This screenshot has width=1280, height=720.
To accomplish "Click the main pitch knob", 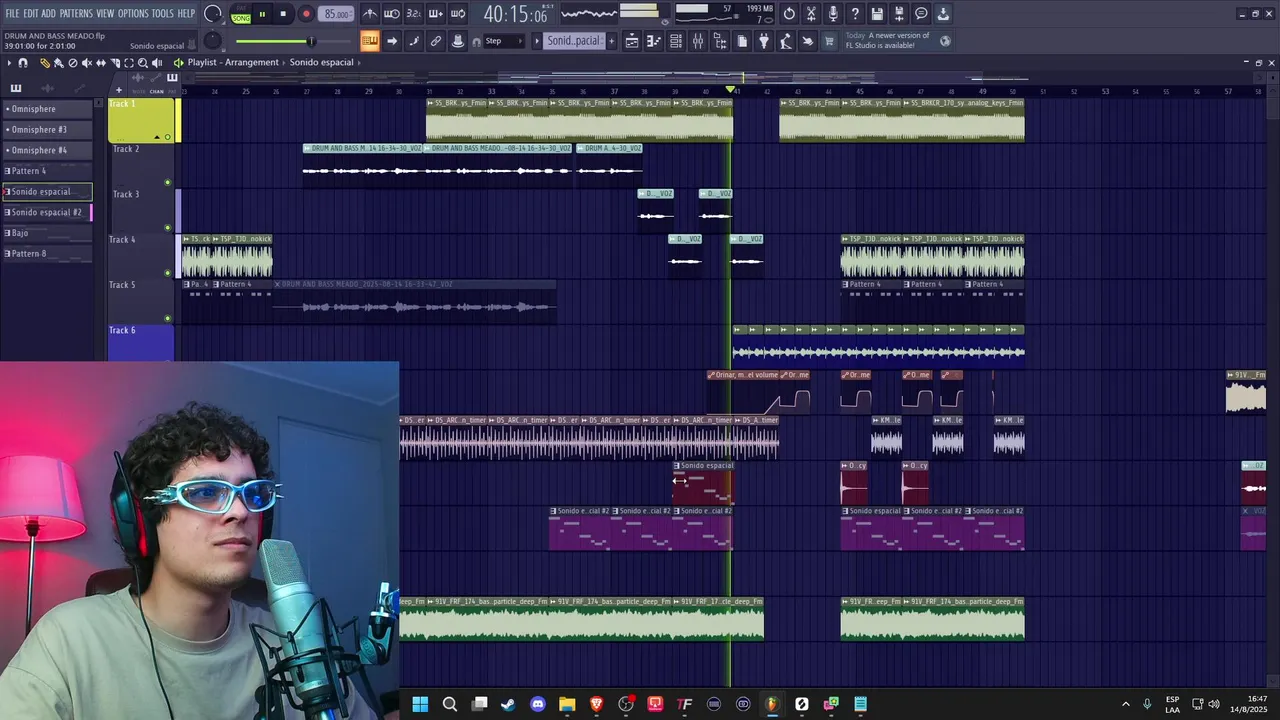I will click(213, 41).
